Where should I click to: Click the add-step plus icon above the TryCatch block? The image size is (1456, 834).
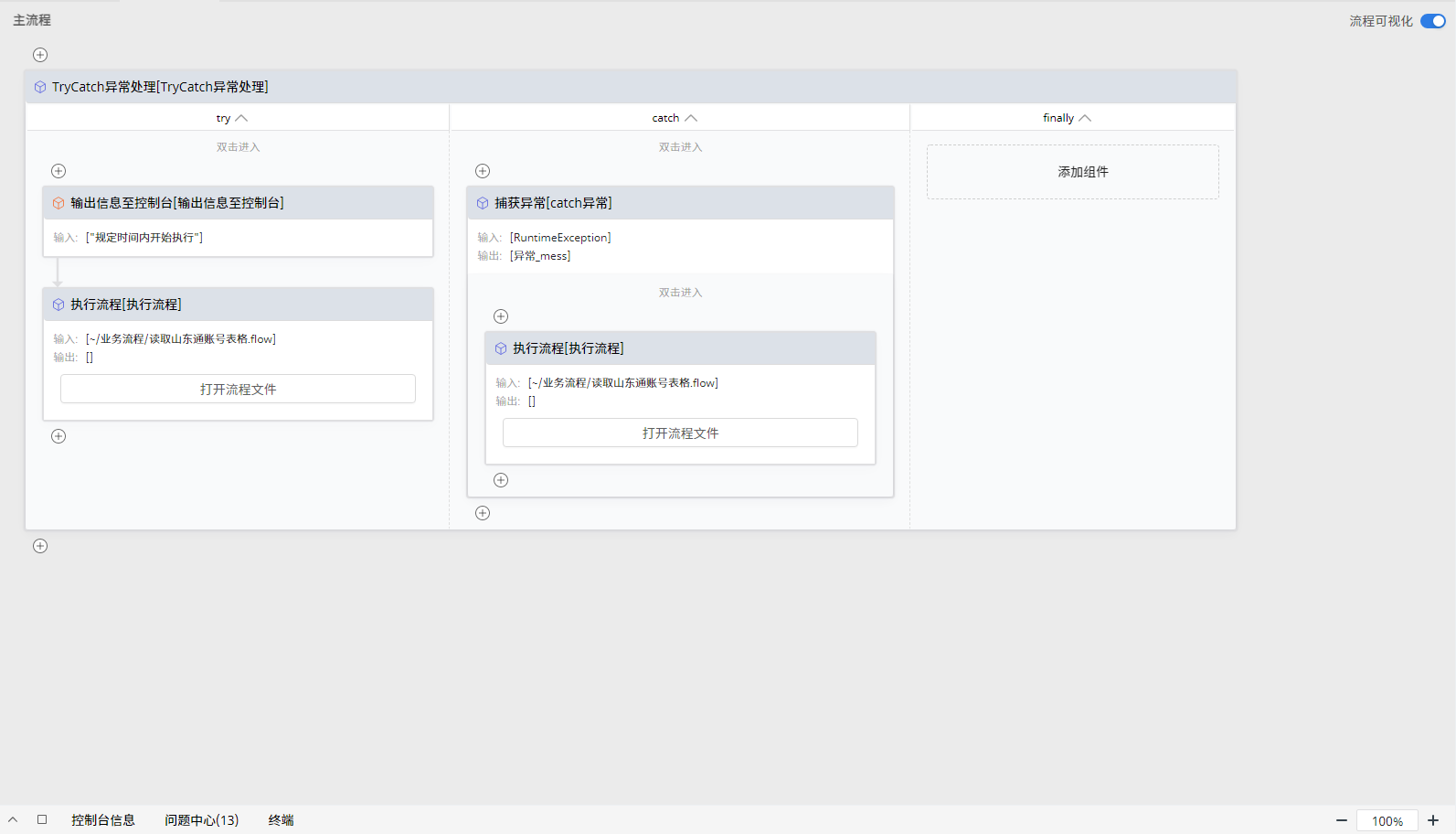(40, 55)
